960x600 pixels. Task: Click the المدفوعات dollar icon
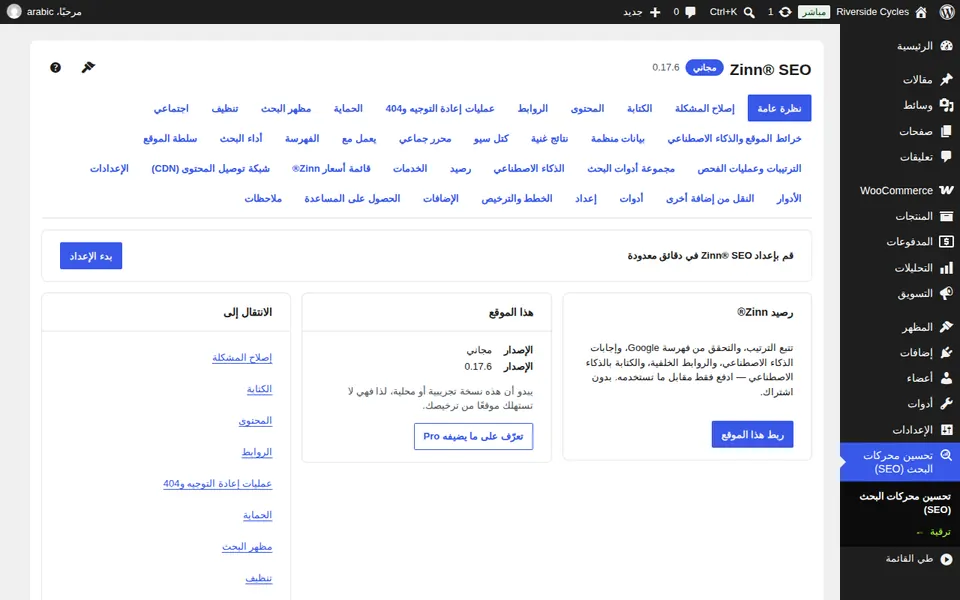[x=947, y=242]
